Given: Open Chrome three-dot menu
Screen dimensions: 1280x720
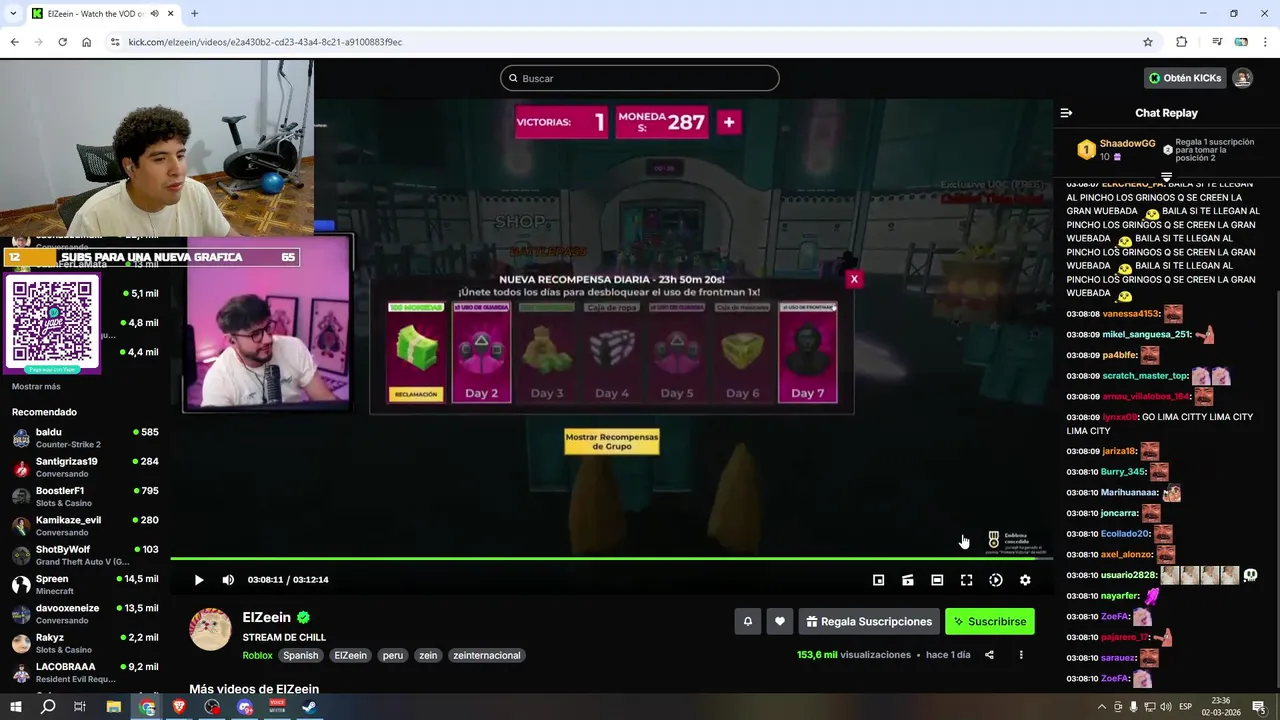Looking at the screenshot, I should (1266, 42).
